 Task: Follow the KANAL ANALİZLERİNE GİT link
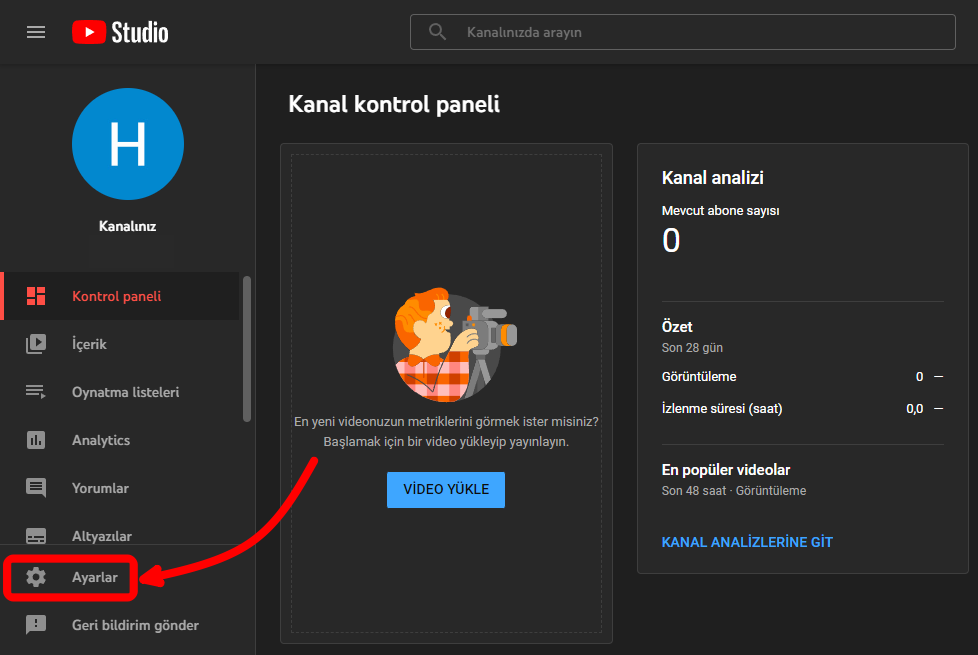(747, 542)
